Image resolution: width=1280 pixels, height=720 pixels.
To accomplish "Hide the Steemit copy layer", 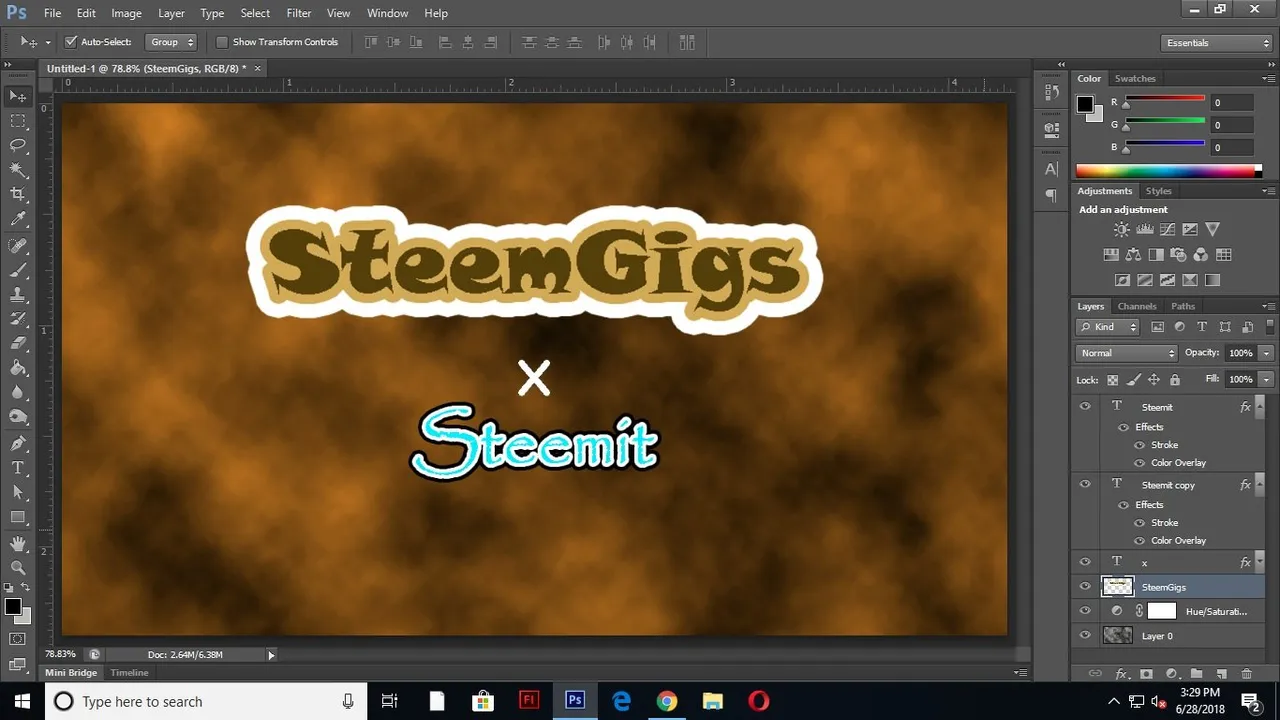I will pos(1085,484).
